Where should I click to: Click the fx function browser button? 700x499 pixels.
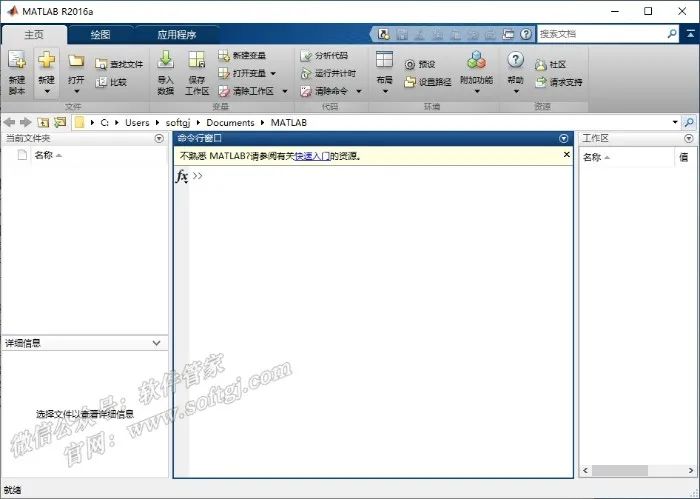click(x=182, y=176)
